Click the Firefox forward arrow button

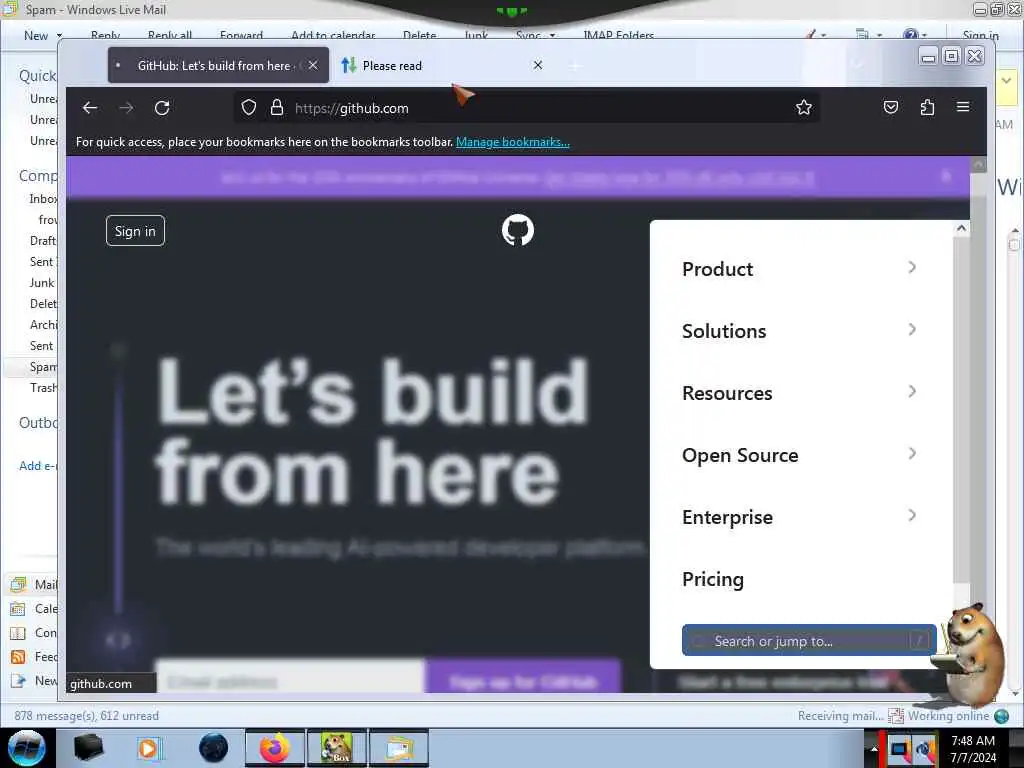tap(126, 108)
